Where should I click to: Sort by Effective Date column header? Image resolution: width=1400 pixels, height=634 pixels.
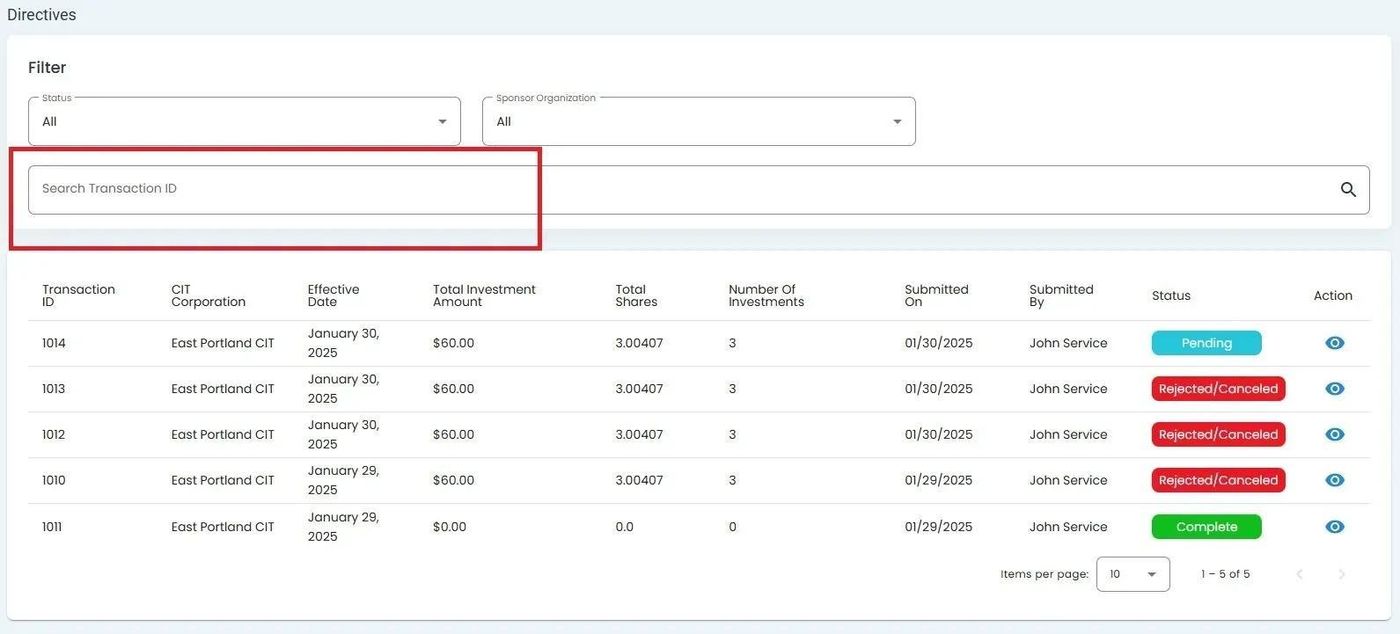(x=333, y=296)
